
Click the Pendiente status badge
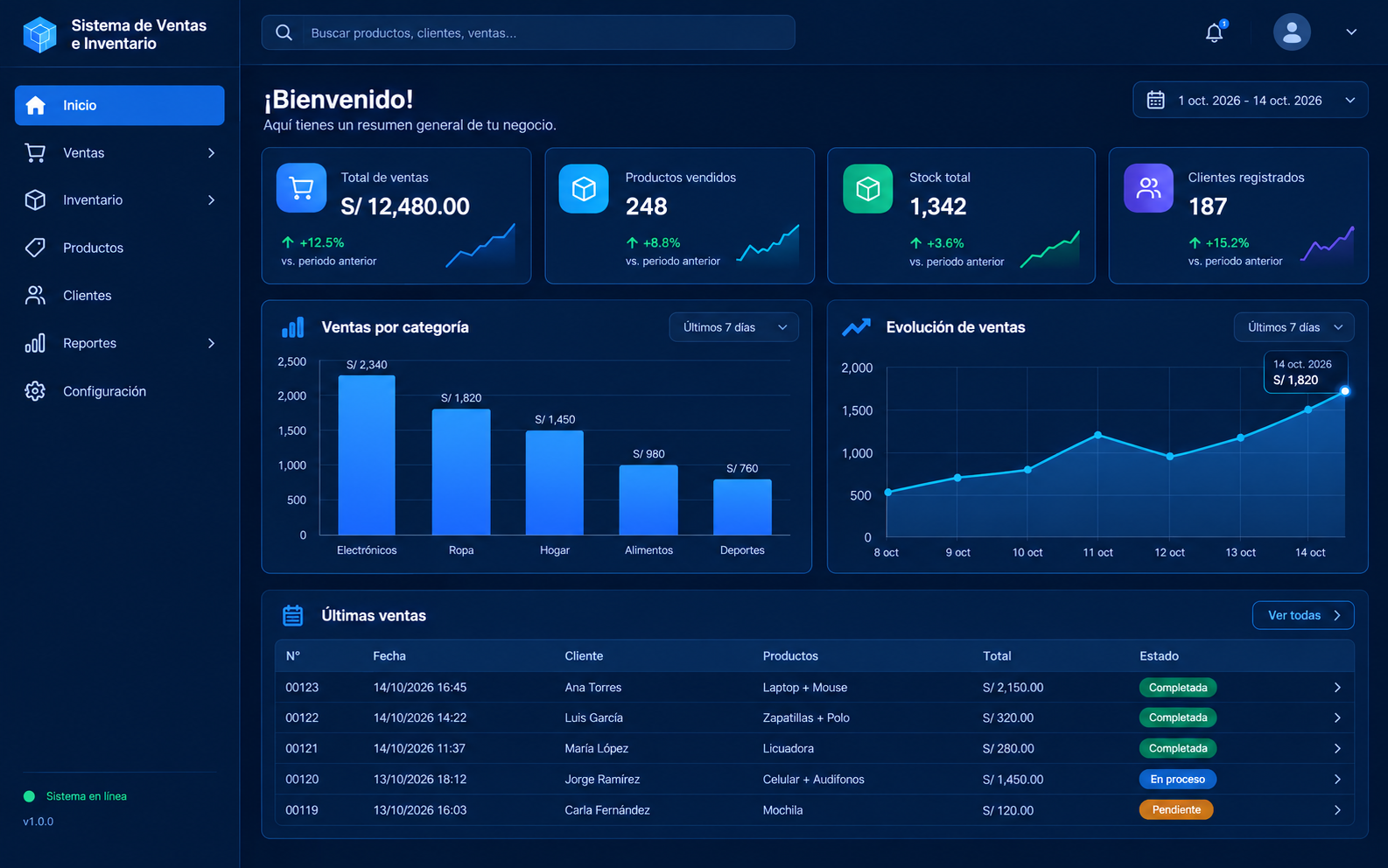coord(1176,810)
